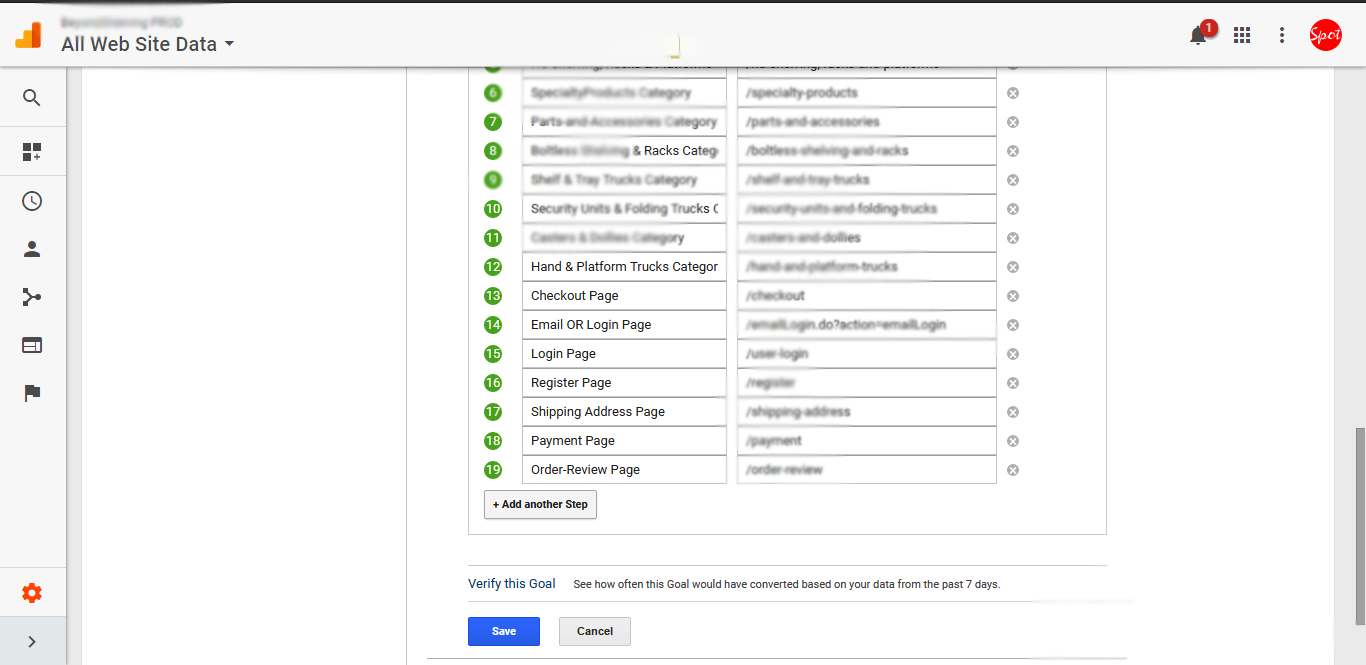
Task: Remove the Order-Review Page step
Action: (1012, 470)
